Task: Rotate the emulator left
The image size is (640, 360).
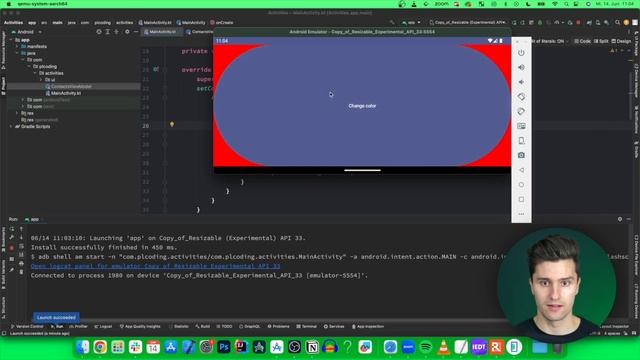Action: pyautogui.click(x=521, y=97)
